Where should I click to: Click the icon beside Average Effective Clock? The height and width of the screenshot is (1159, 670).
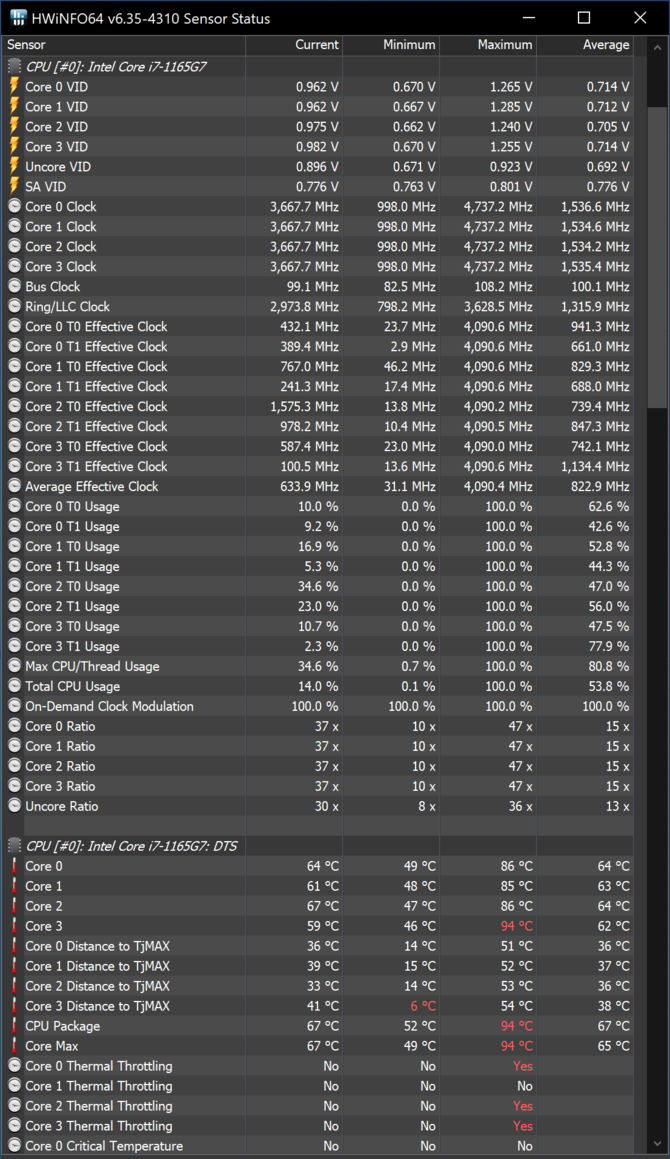coord(14,486)
